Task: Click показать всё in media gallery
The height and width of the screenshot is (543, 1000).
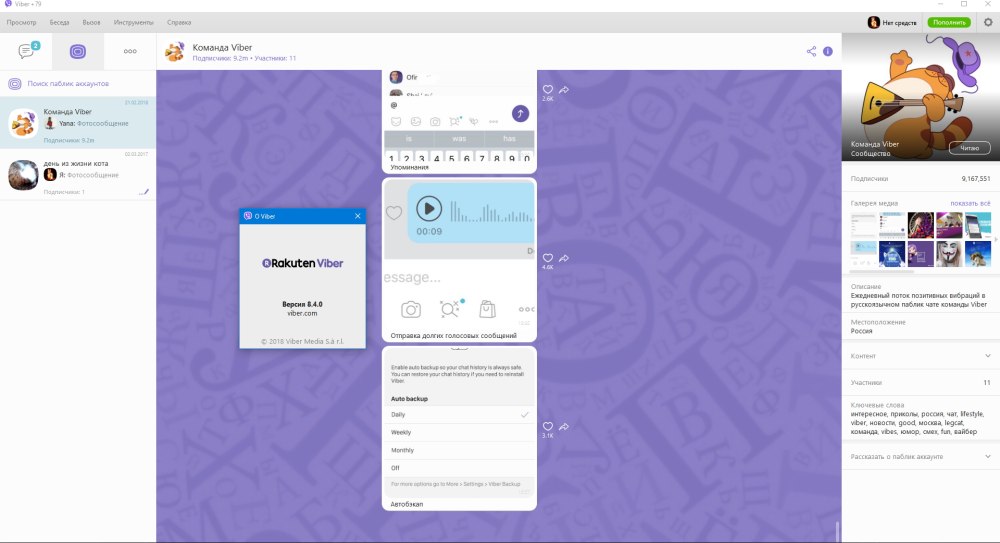Action: (x=970, y=203)
